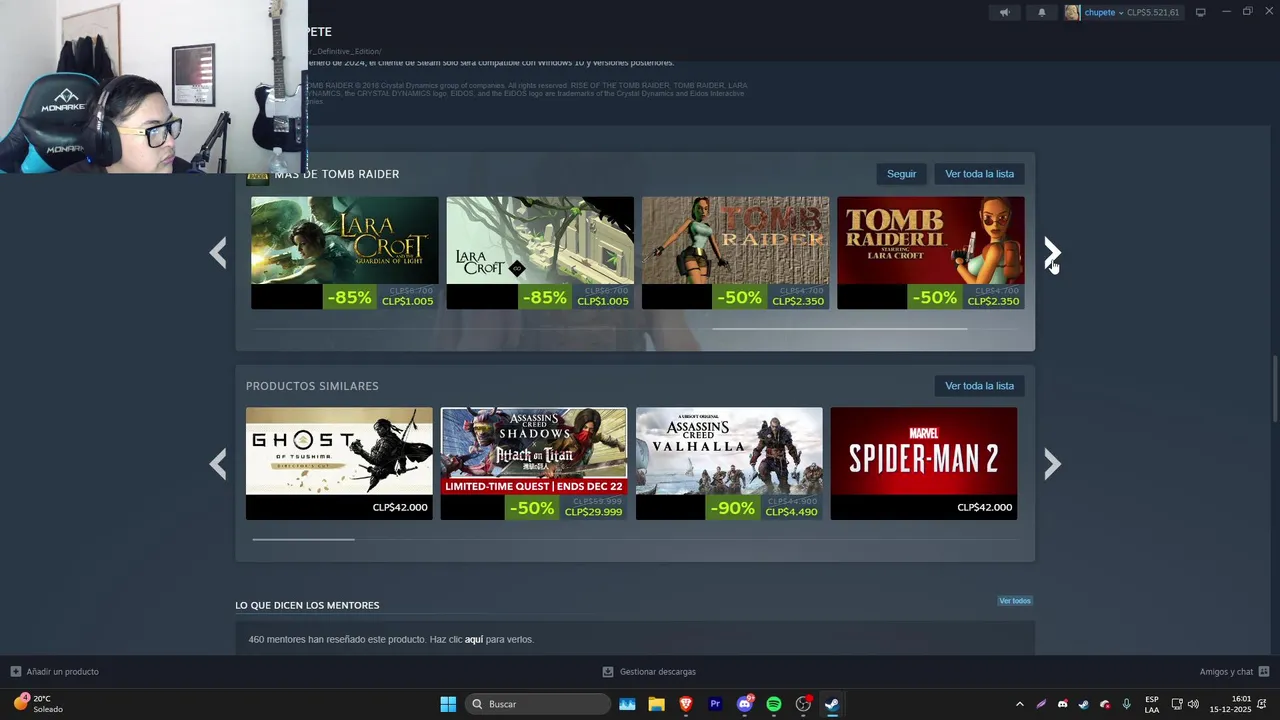
Task: Click similar products carousel scroll bar
Action: [x=303, y=539]
